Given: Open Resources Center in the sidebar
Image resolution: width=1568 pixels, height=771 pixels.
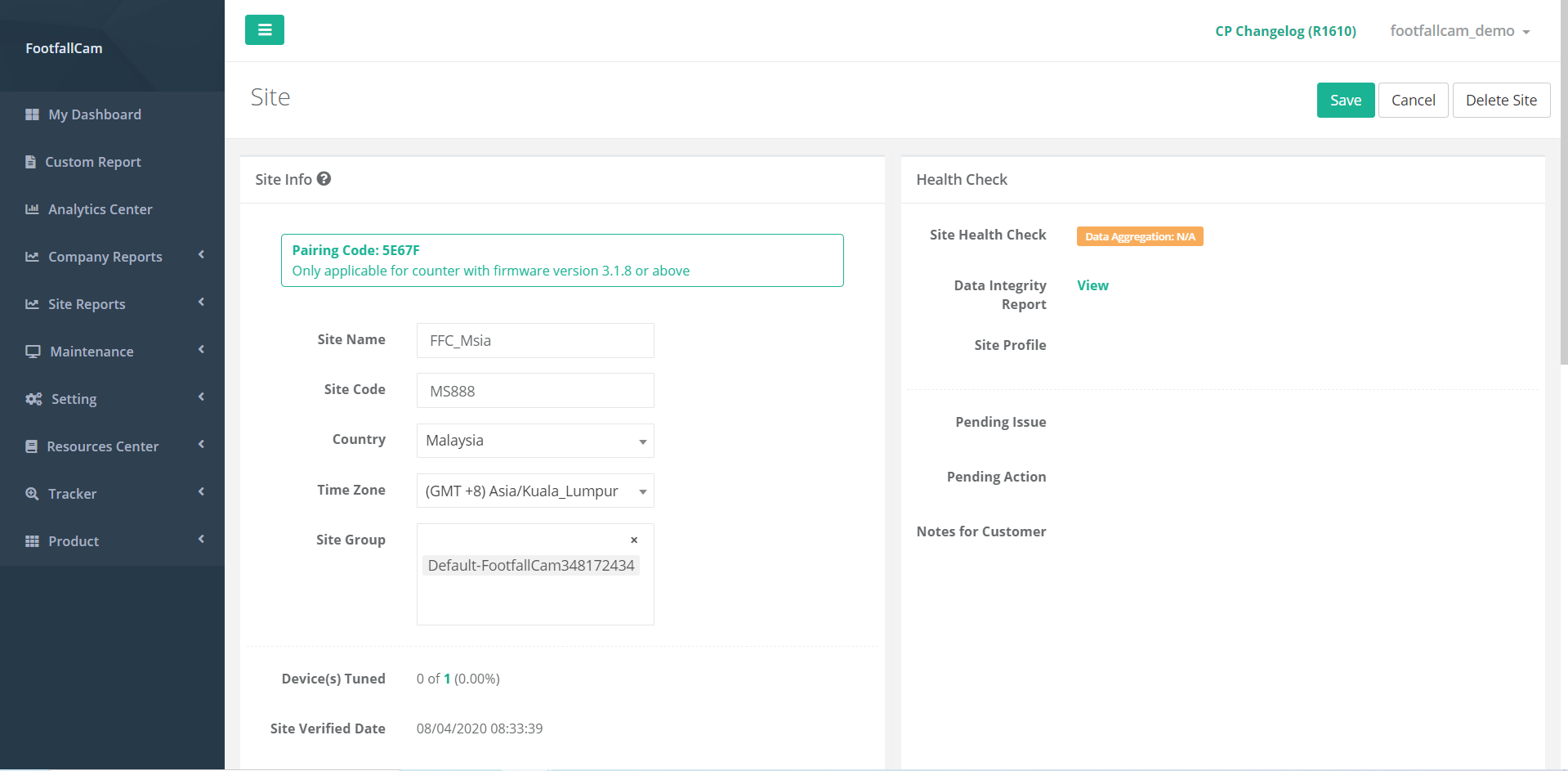Looking at the screenshot, I should 103,446.
